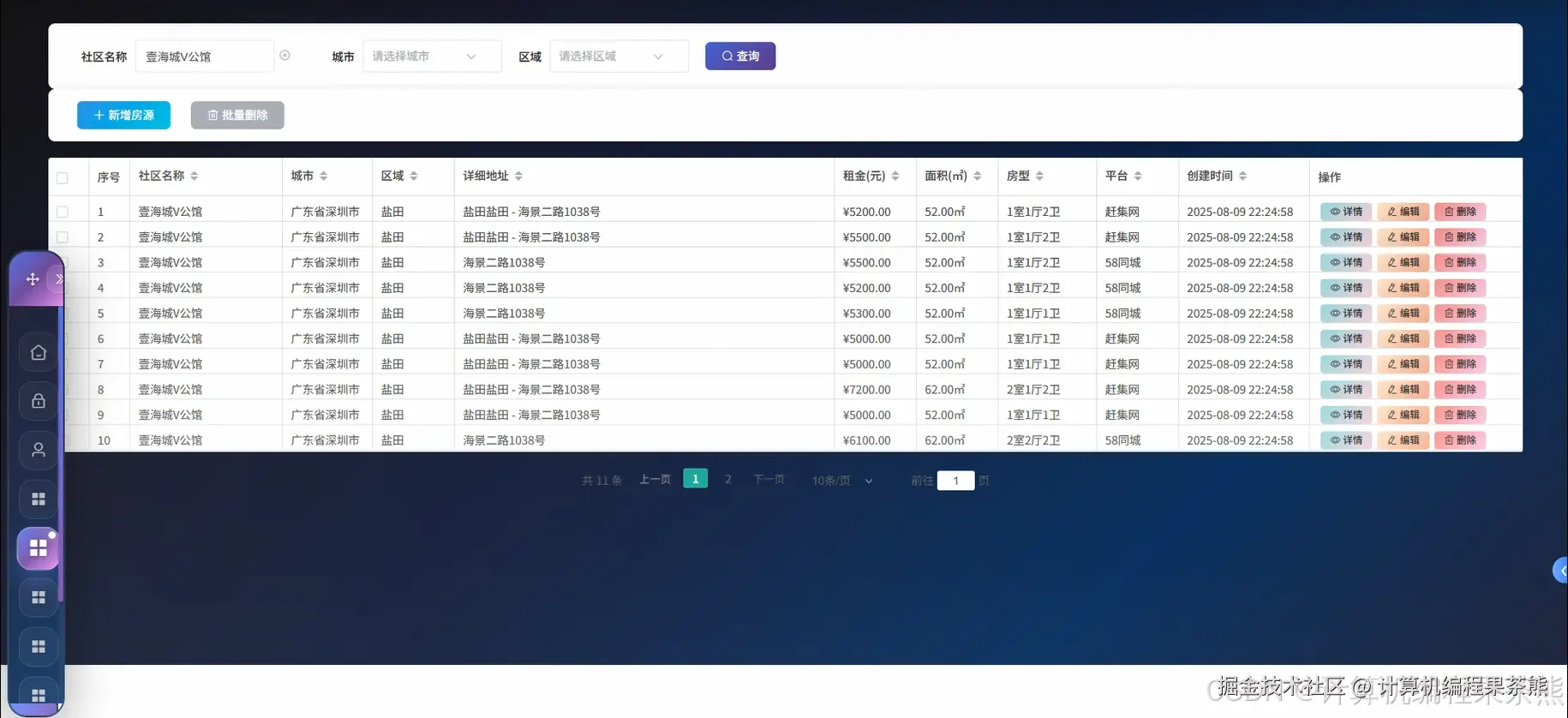Check the checkbox for row 2
The image size is (1568, 718).
(x=63, y=237)
